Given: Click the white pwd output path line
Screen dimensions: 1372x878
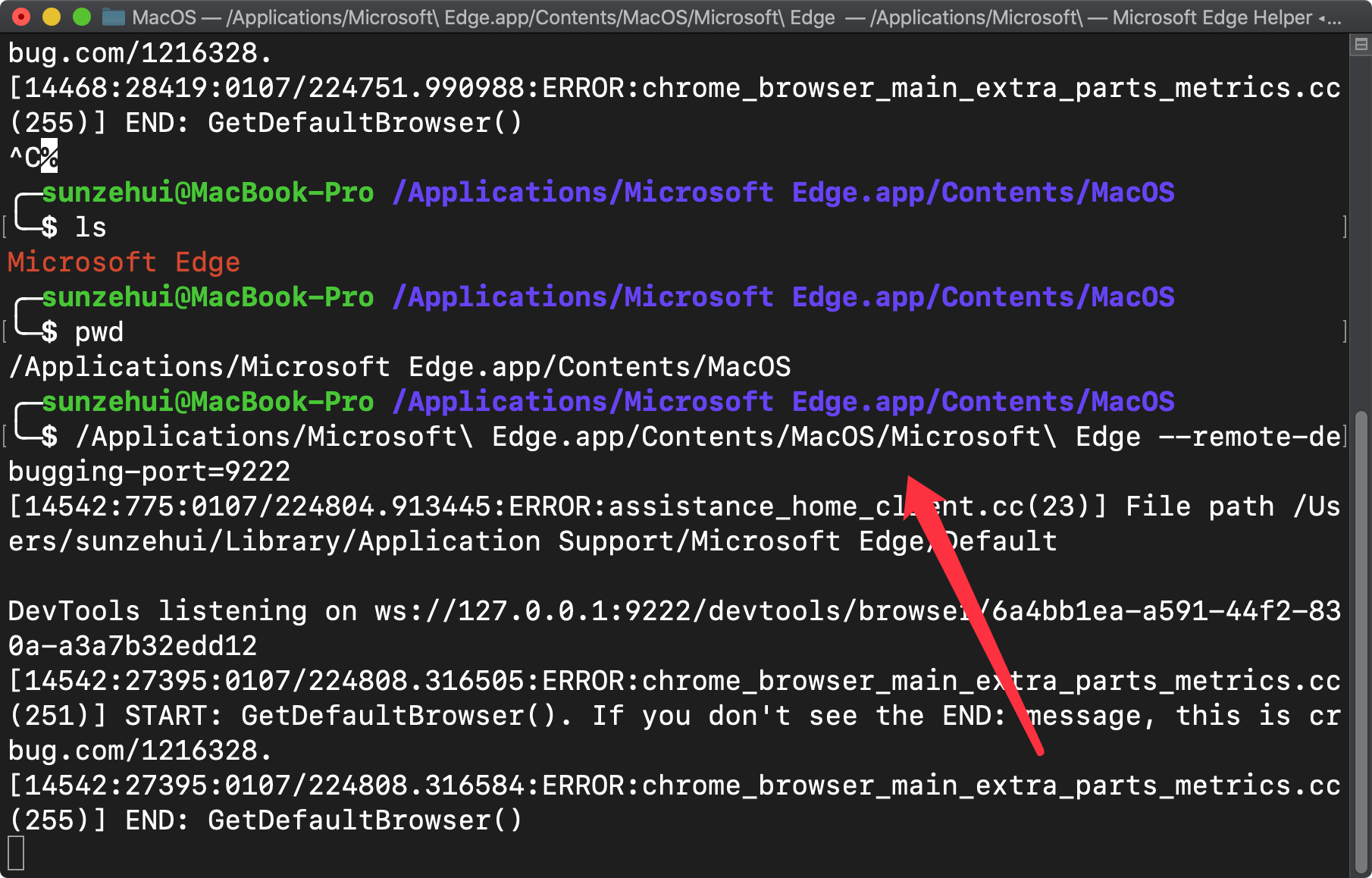Looking at the screenshot, I should [x=399, y=367].
